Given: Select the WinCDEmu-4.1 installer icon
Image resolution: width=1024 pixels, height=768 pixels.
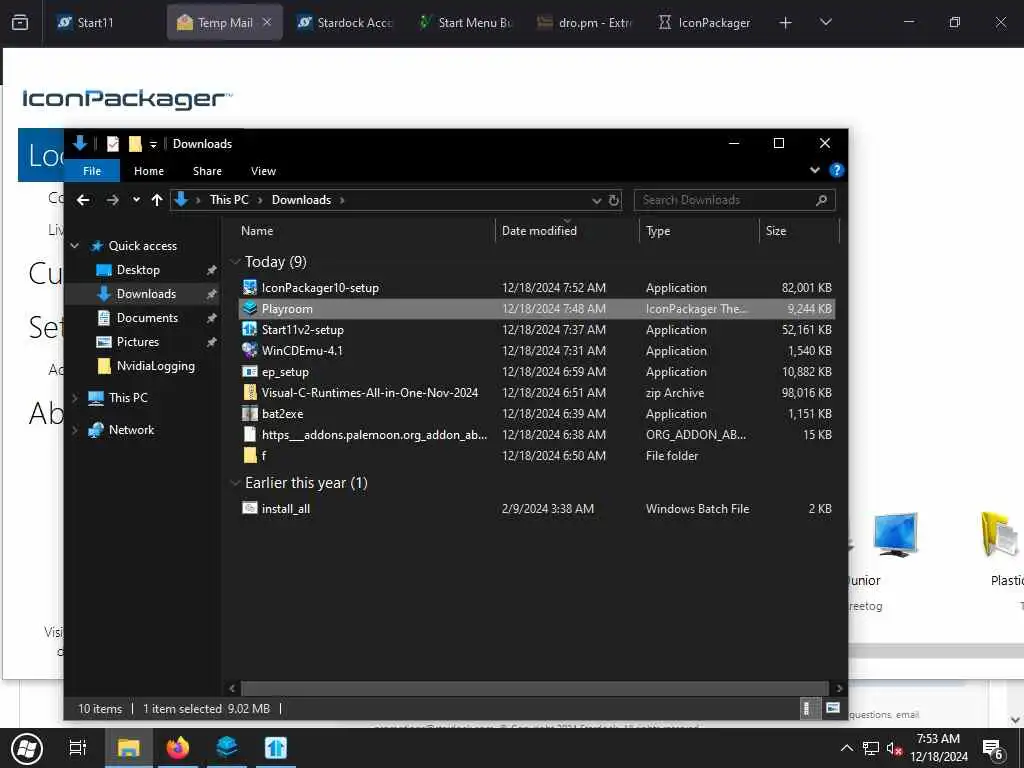Looking at the screenshot, I should [249, 350].
